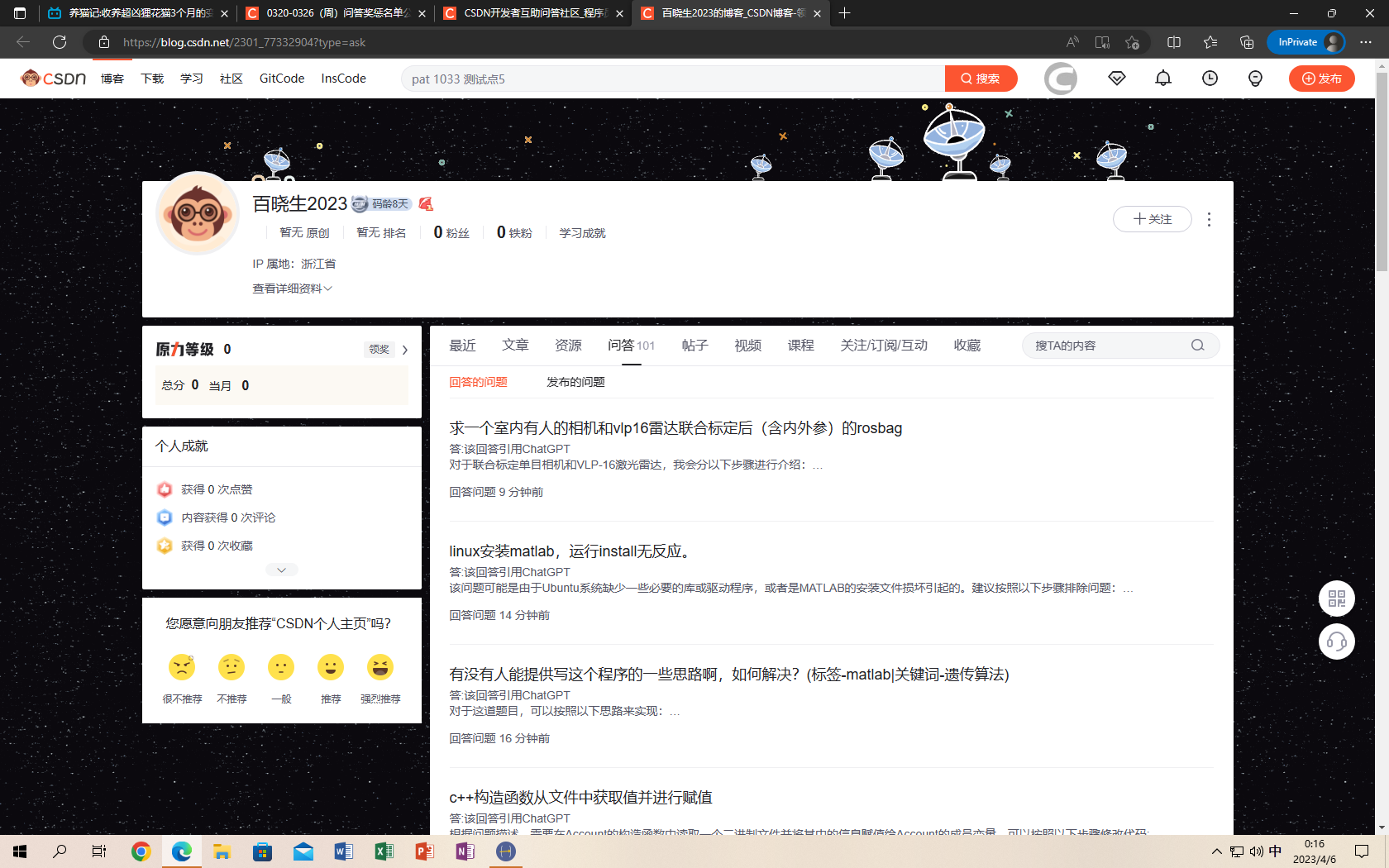Click the 关注 follow button
The image size is (1389, 868).
click(1152, 219)
